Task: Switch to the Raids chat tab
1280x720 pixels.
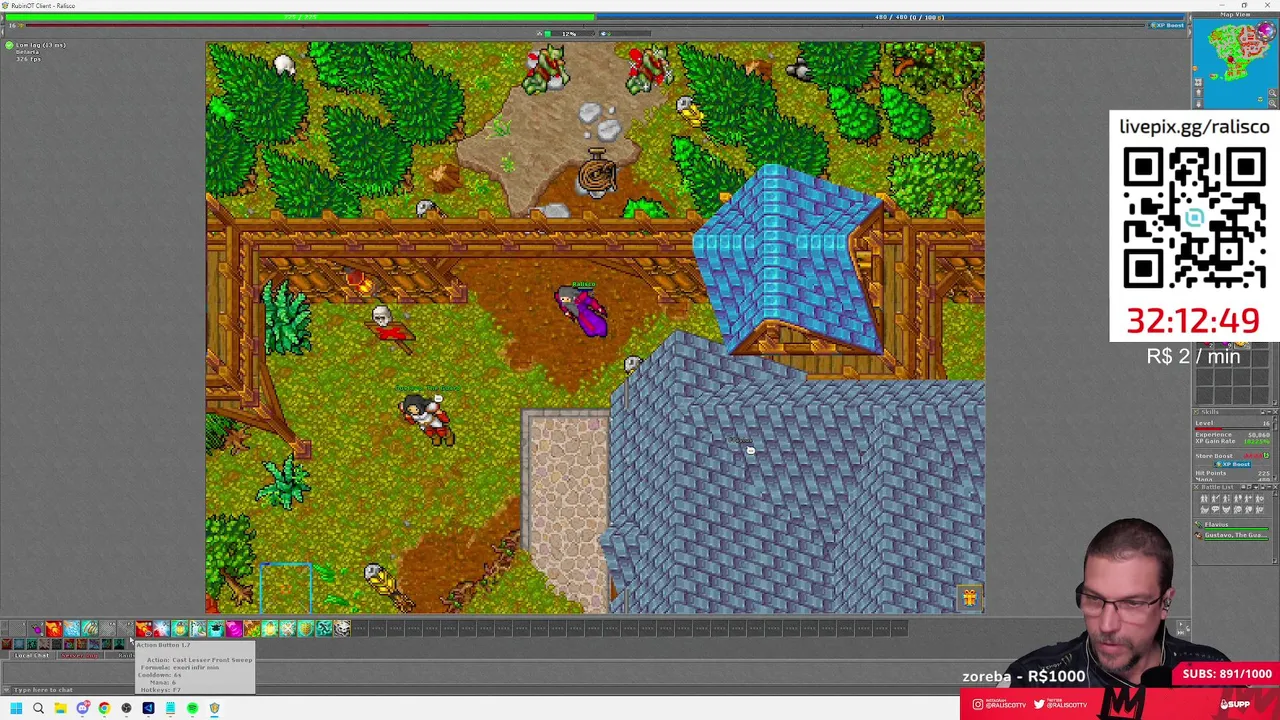Action: click(126, 655)
